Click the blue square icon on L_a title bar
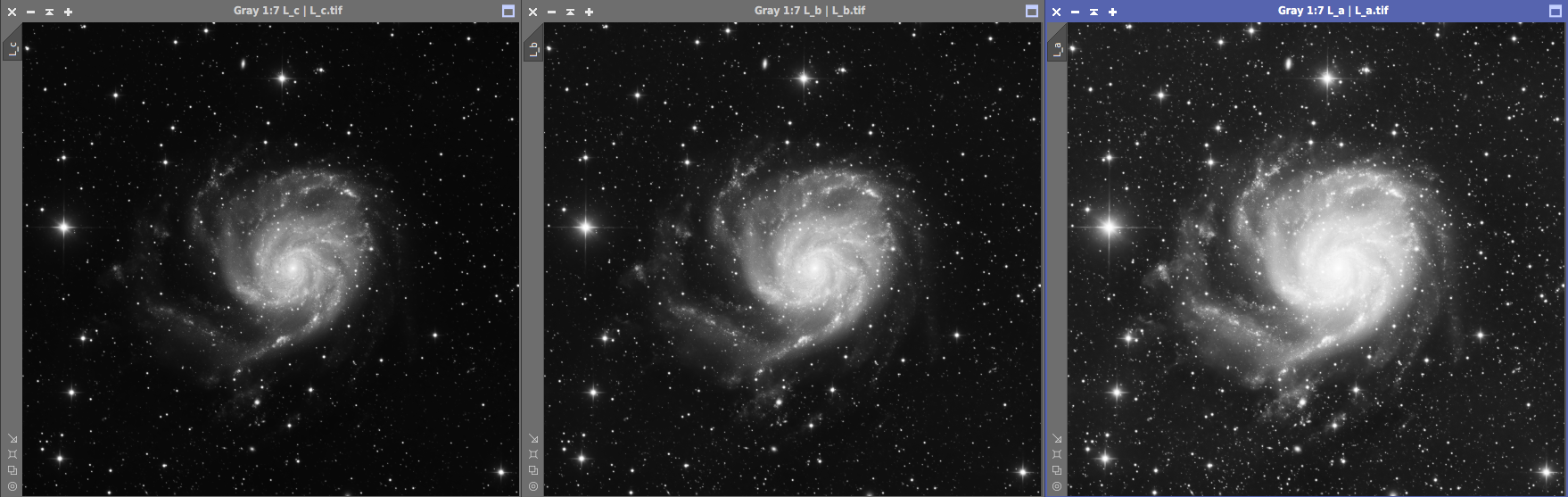This screenshot has height=497, width=1568. (x=1555, y=12)
